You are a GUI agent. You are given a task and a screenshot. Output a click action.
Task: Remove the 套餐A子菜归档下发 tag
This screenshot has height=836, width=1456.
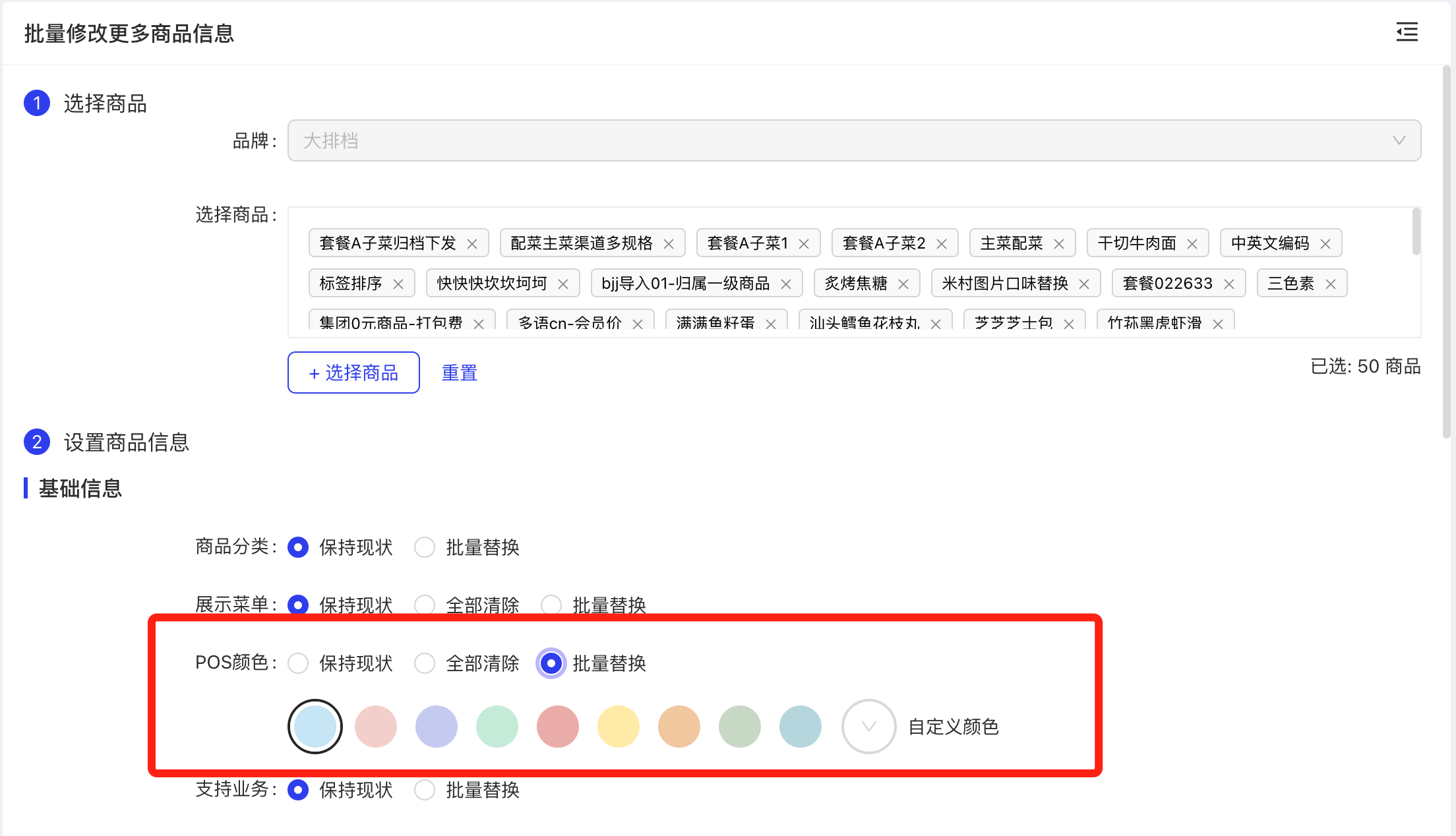(472, 244)
